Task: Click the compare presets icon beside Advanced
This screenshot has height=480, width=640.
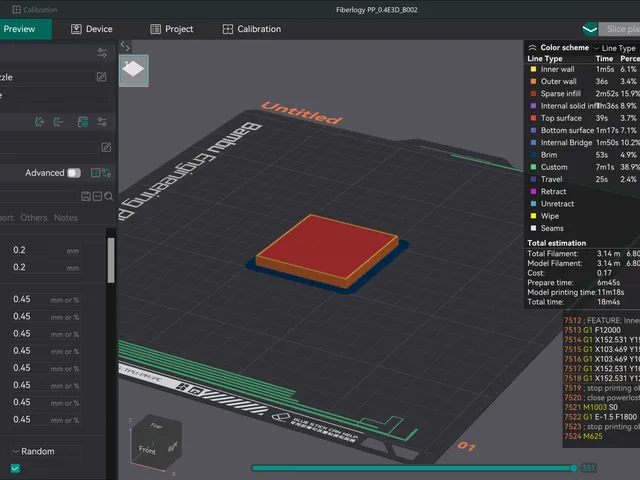Action: point(106,173)
